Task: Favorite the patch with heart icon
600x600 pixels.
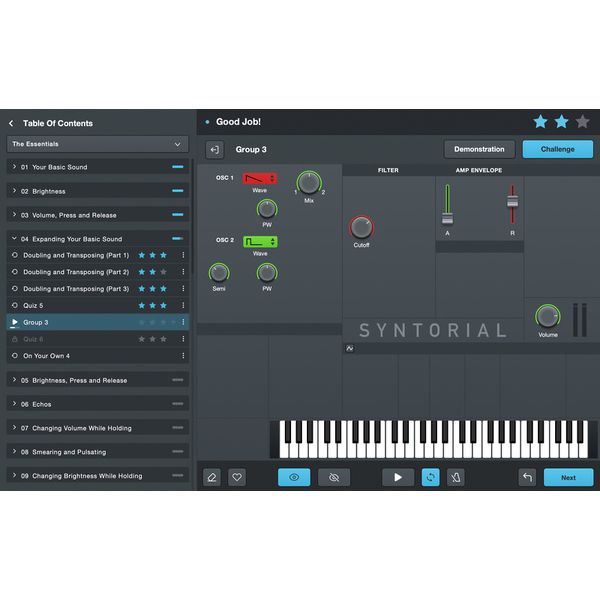Action: (x=237, y=477)
